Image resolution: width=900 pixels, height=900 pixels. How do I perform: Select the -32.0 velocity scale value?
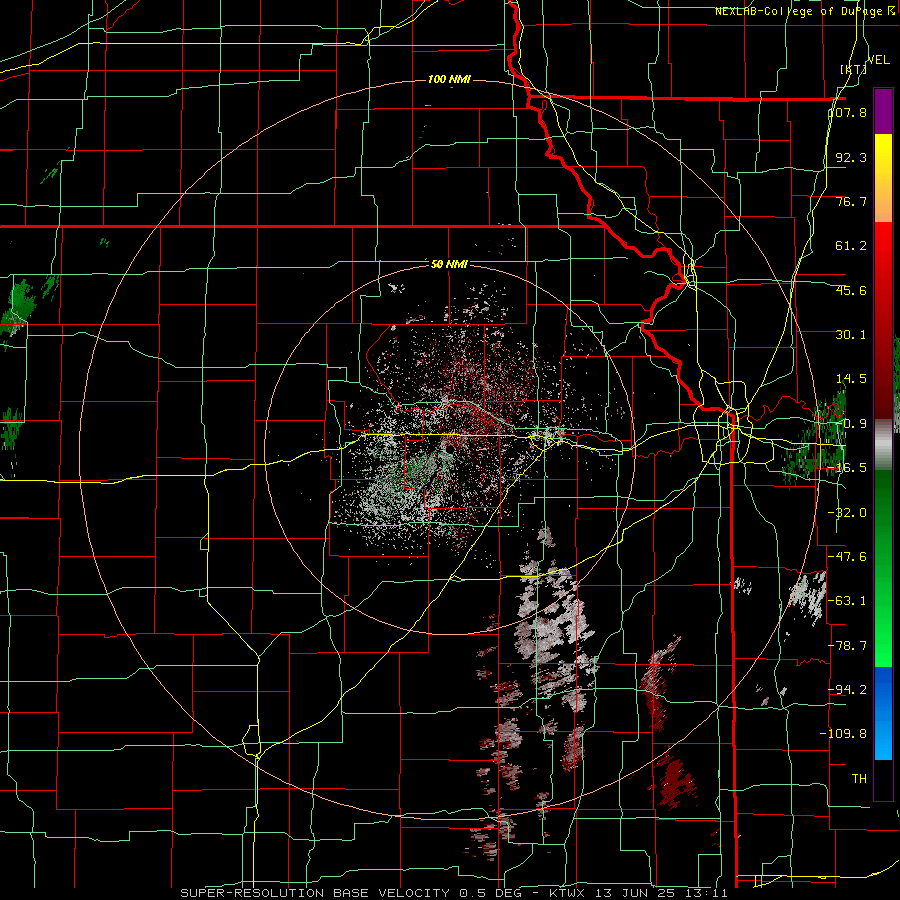point(847,513)
